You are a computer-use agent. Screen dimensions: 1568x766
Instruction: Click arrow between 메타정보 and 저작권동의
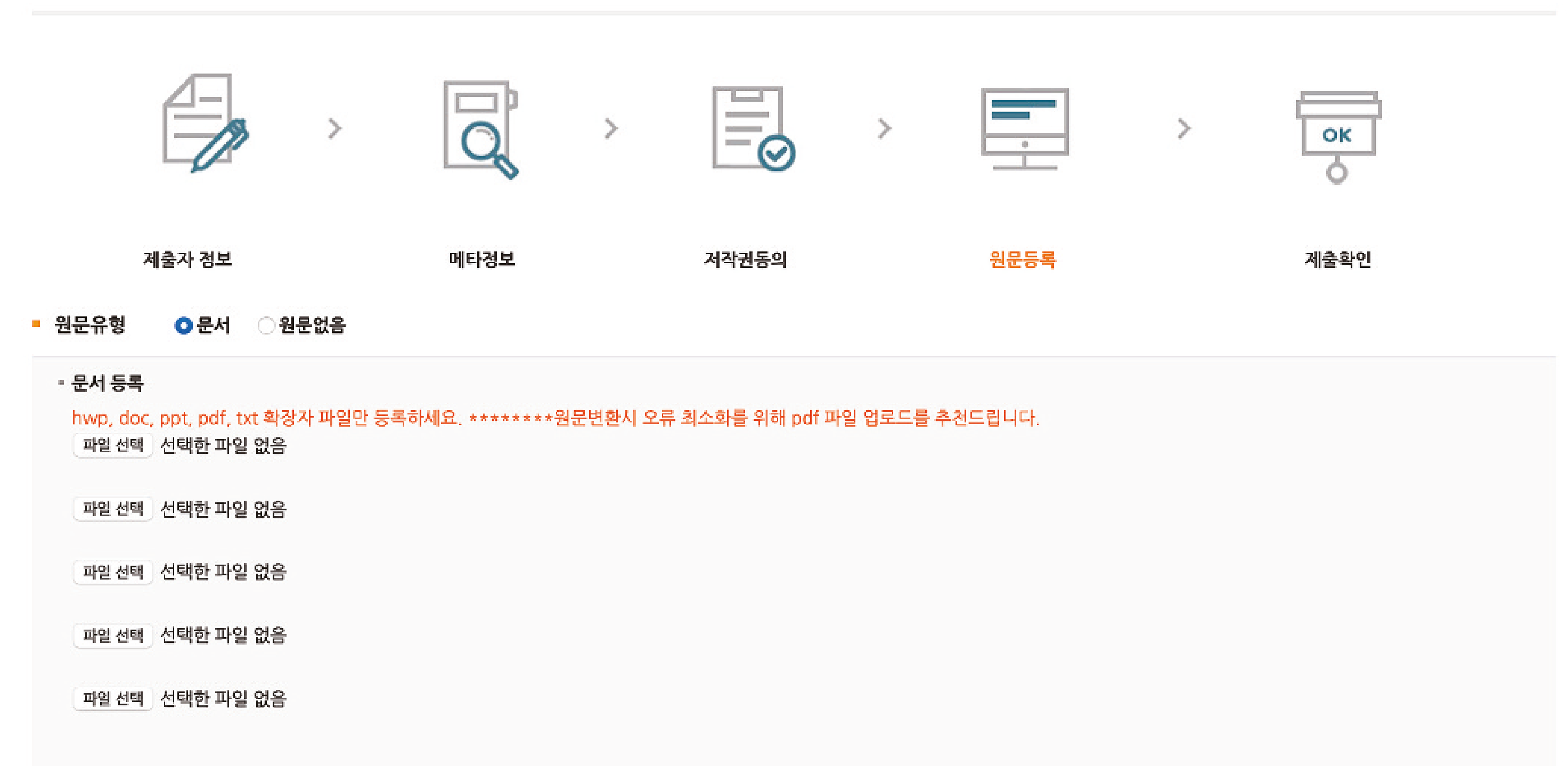click(611, 128)
